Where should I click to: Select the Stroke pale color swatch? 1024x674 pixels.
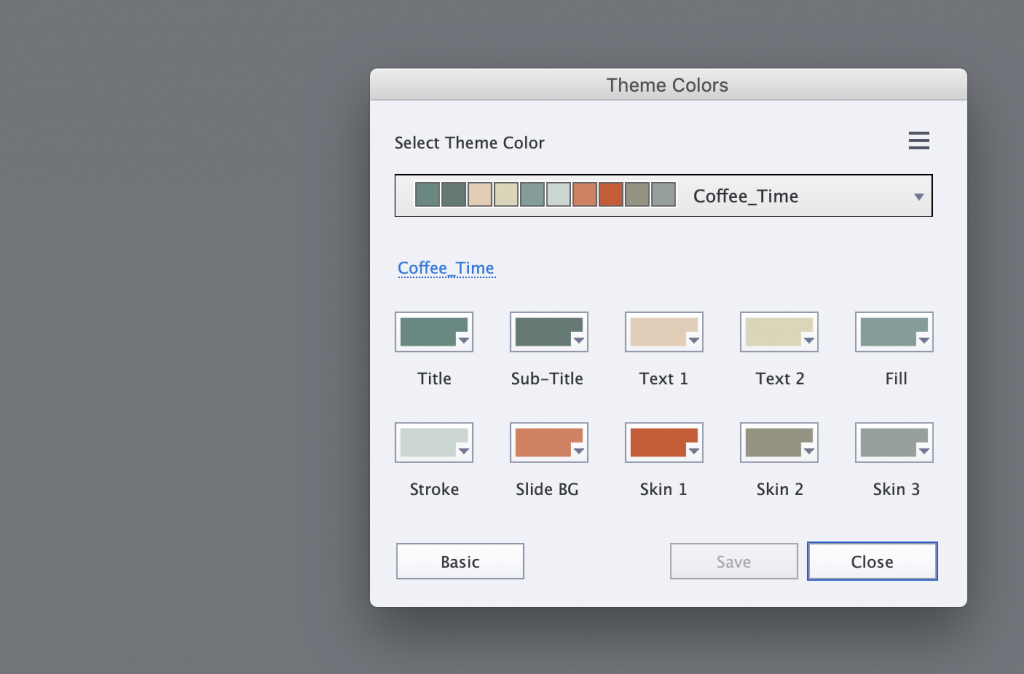(428, 439)
